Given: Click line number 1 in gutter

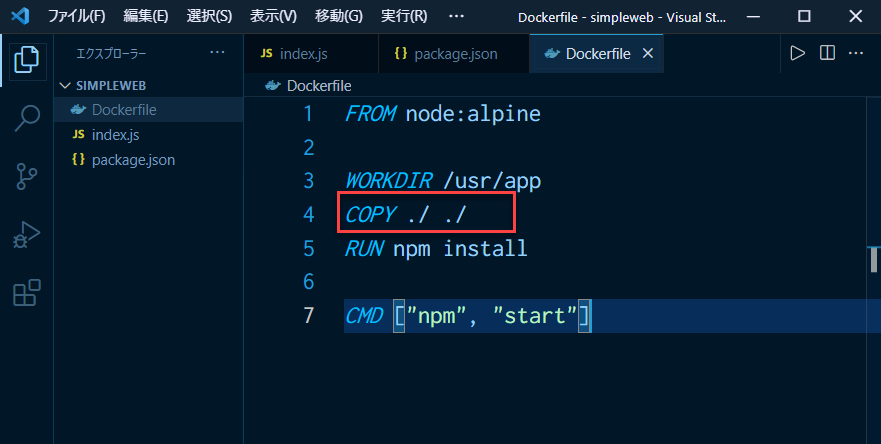Looking at the screenshot, I should (308, 114).
